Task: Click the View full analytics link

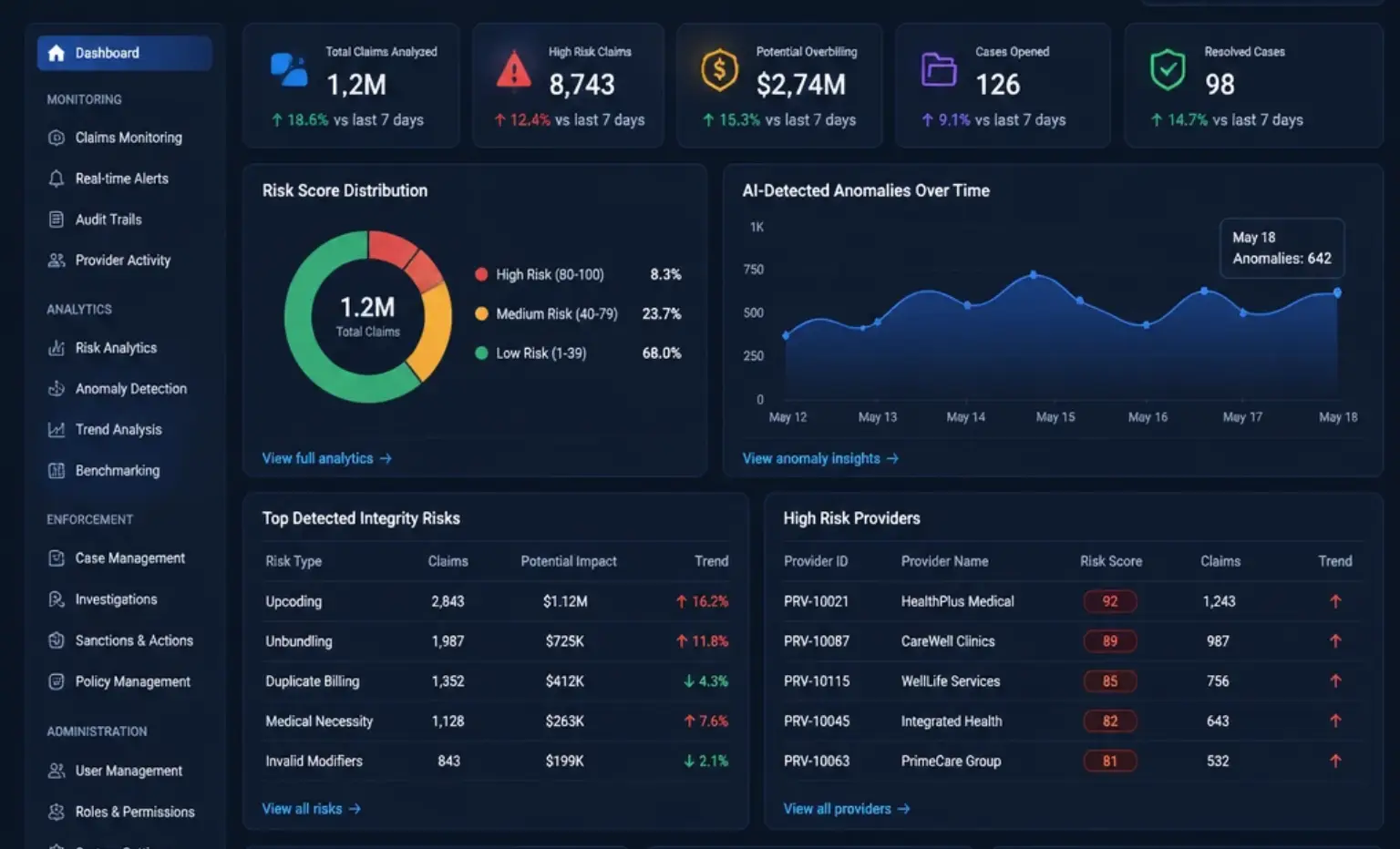Action: tap(327, 458)
